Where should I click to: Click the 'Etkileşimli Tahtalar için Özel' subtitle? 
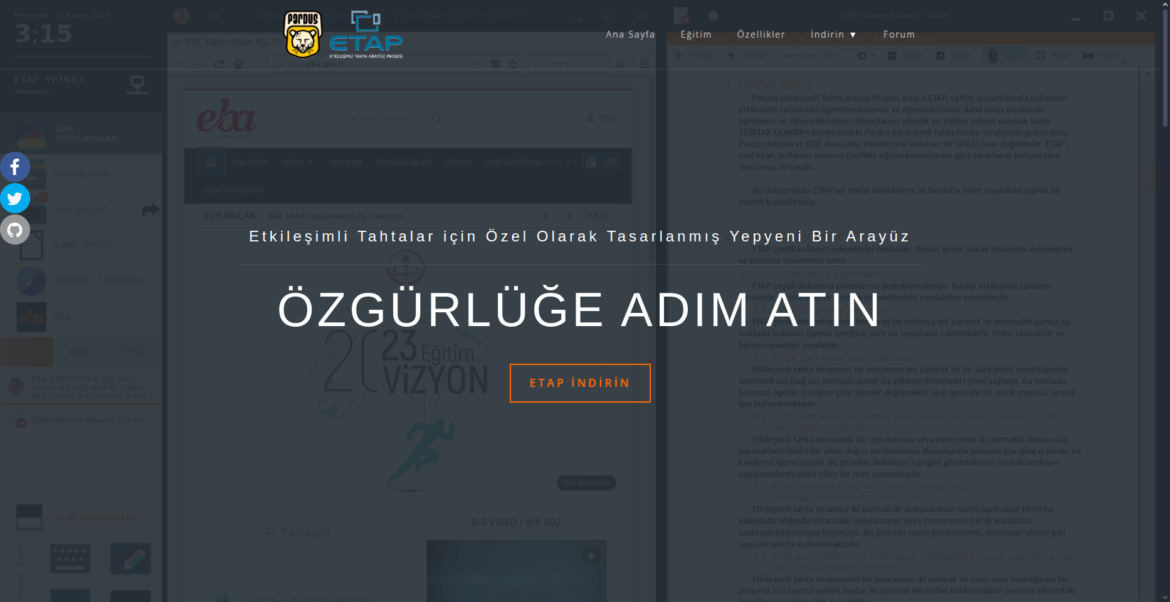coord(579,236)
